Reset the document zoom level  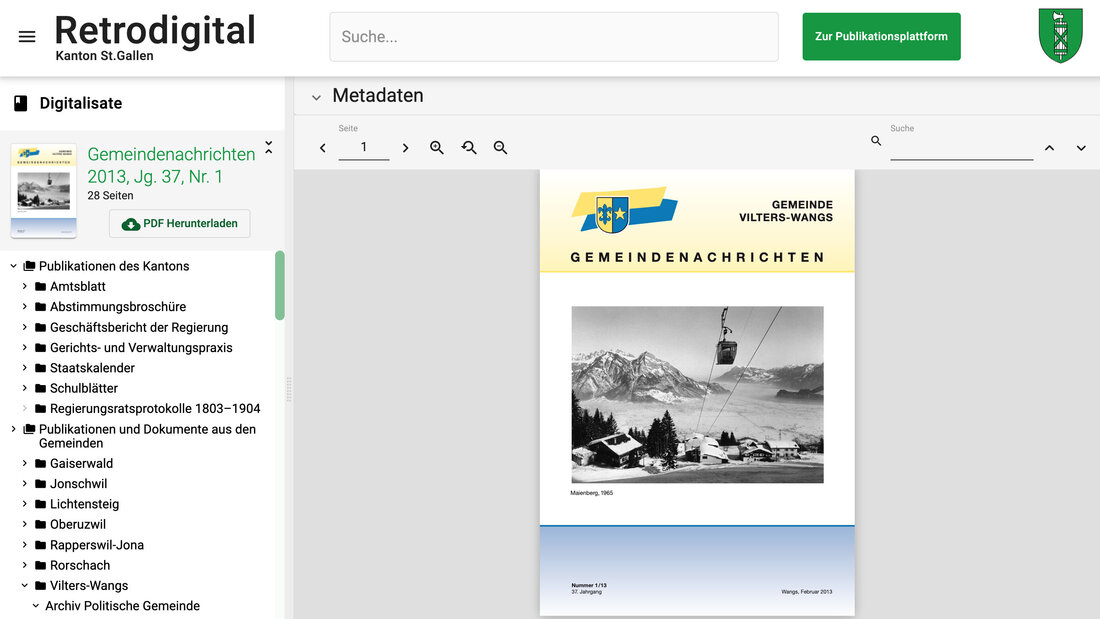tap(469, 148)
